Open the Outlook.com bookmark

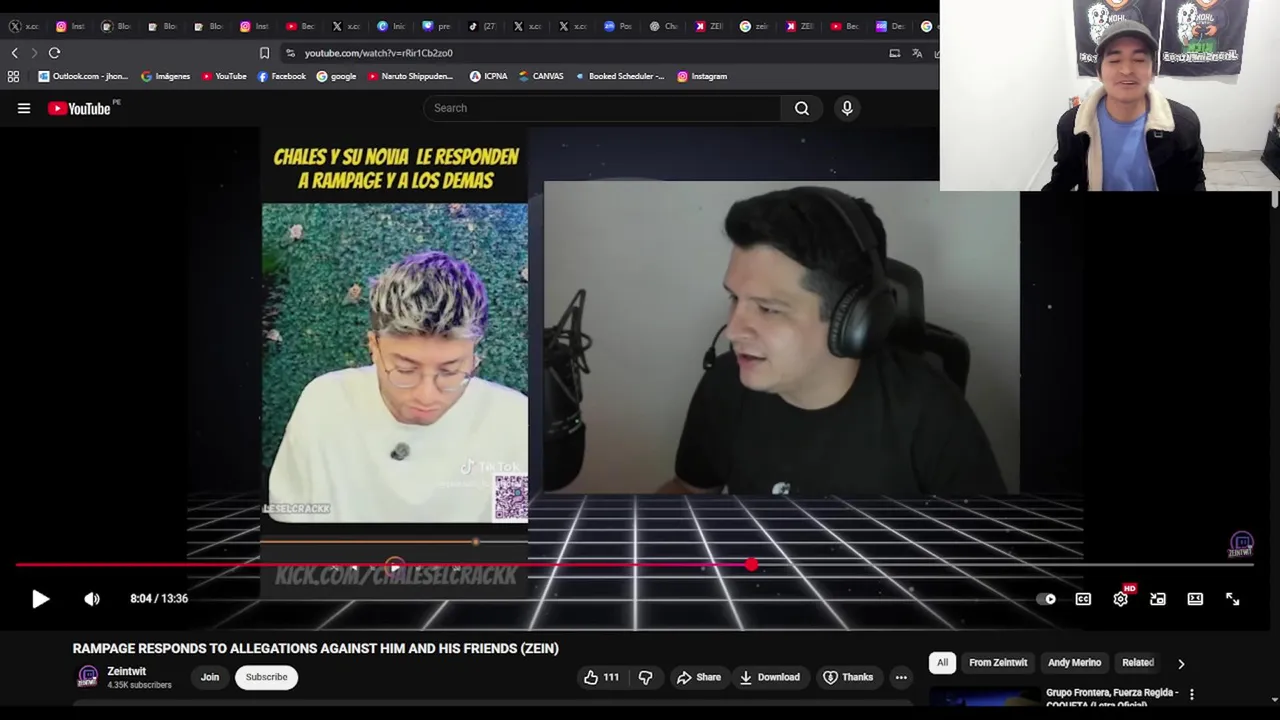click(x=83, y=76)
